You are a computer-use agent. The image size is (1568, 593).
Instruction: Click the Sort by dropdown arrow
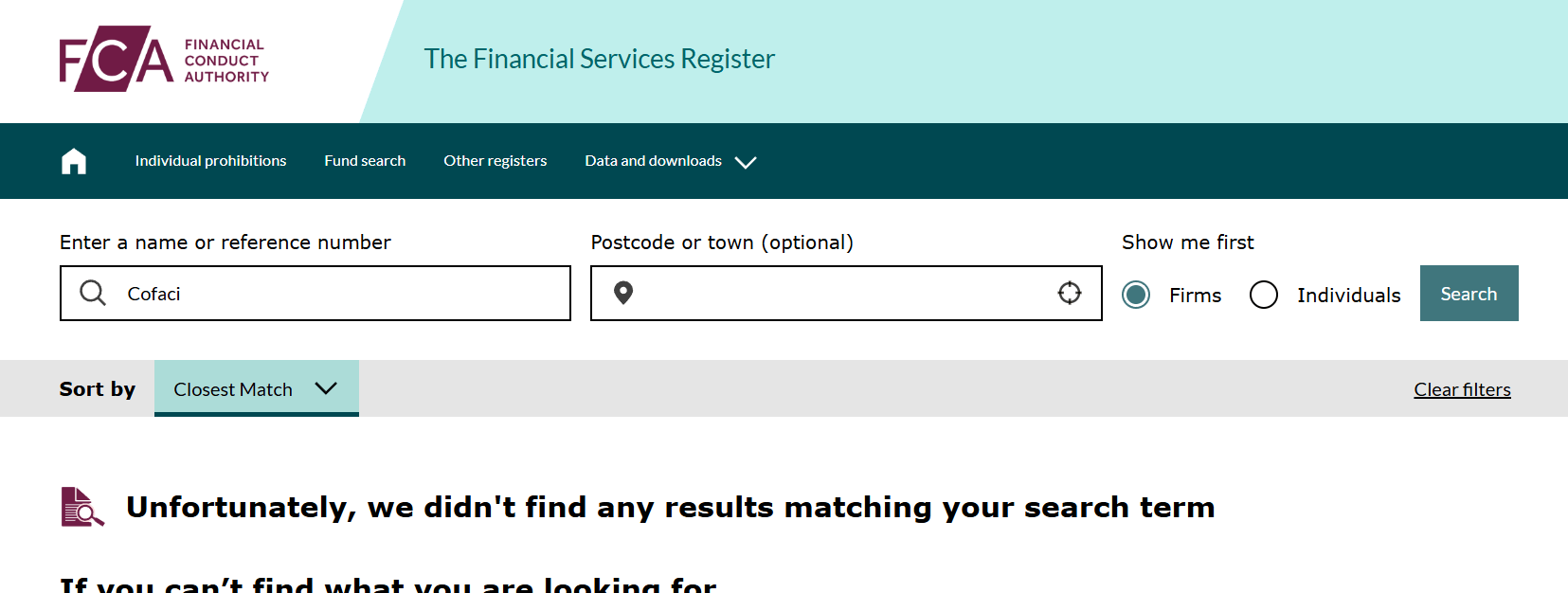coord(326,388)
